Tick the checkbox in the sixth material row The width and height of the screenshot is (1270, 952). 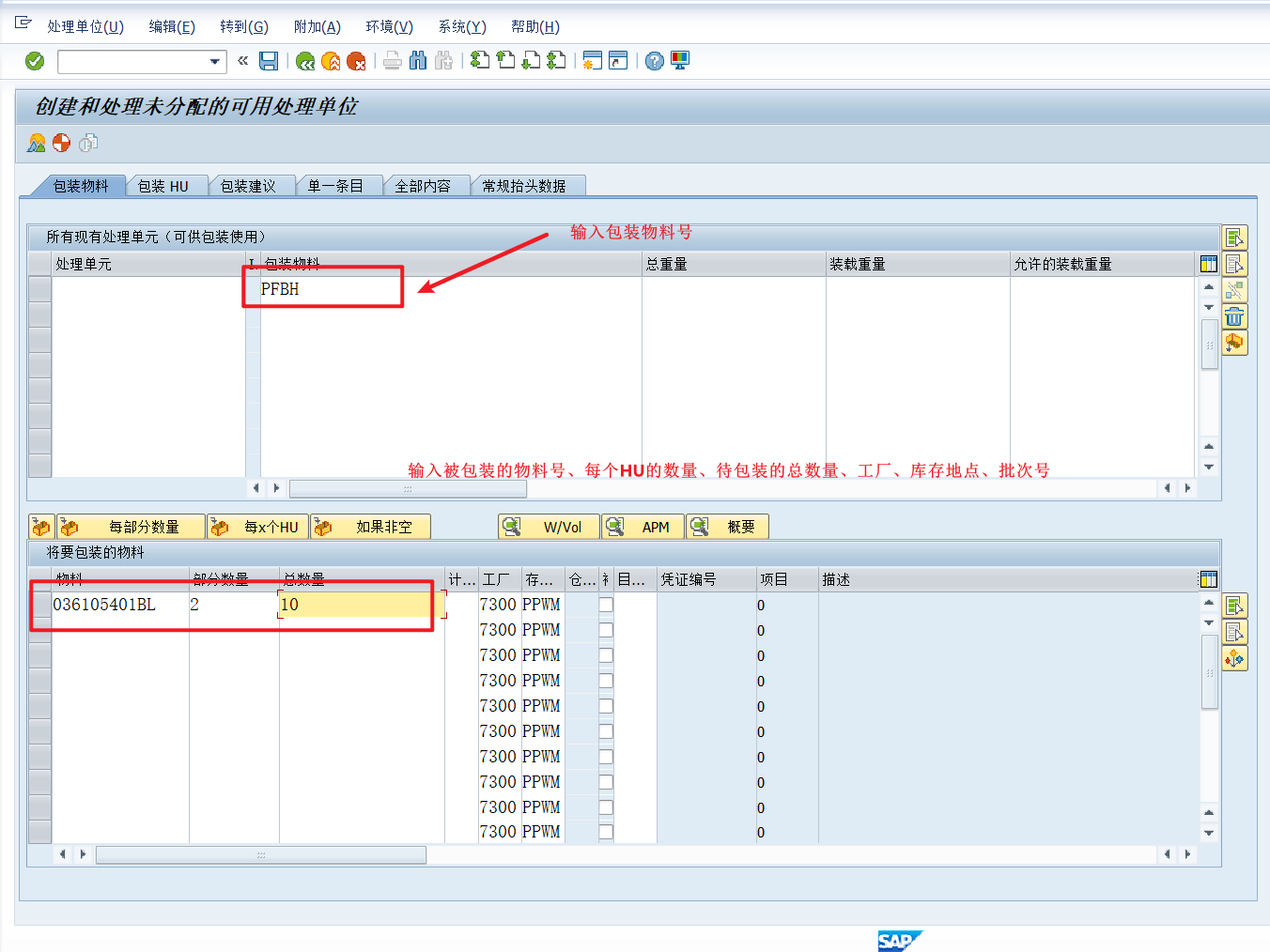point(607,731)
